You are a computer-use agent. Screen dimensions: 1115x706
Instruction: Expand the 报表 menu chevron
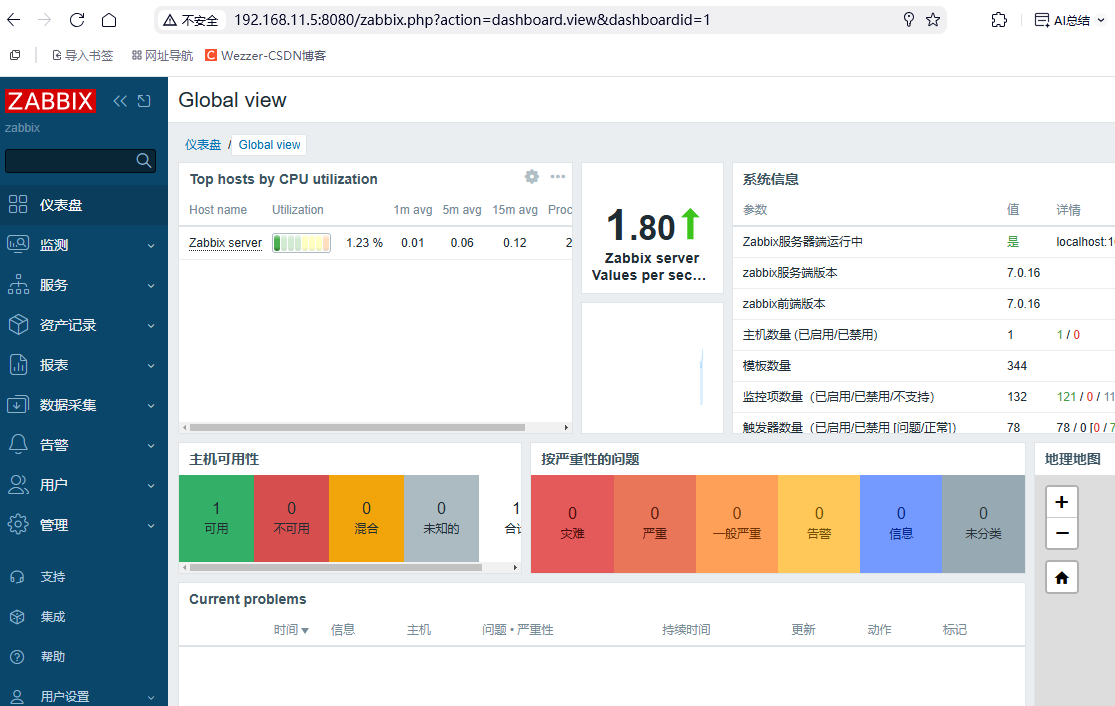tap(151, 365)
